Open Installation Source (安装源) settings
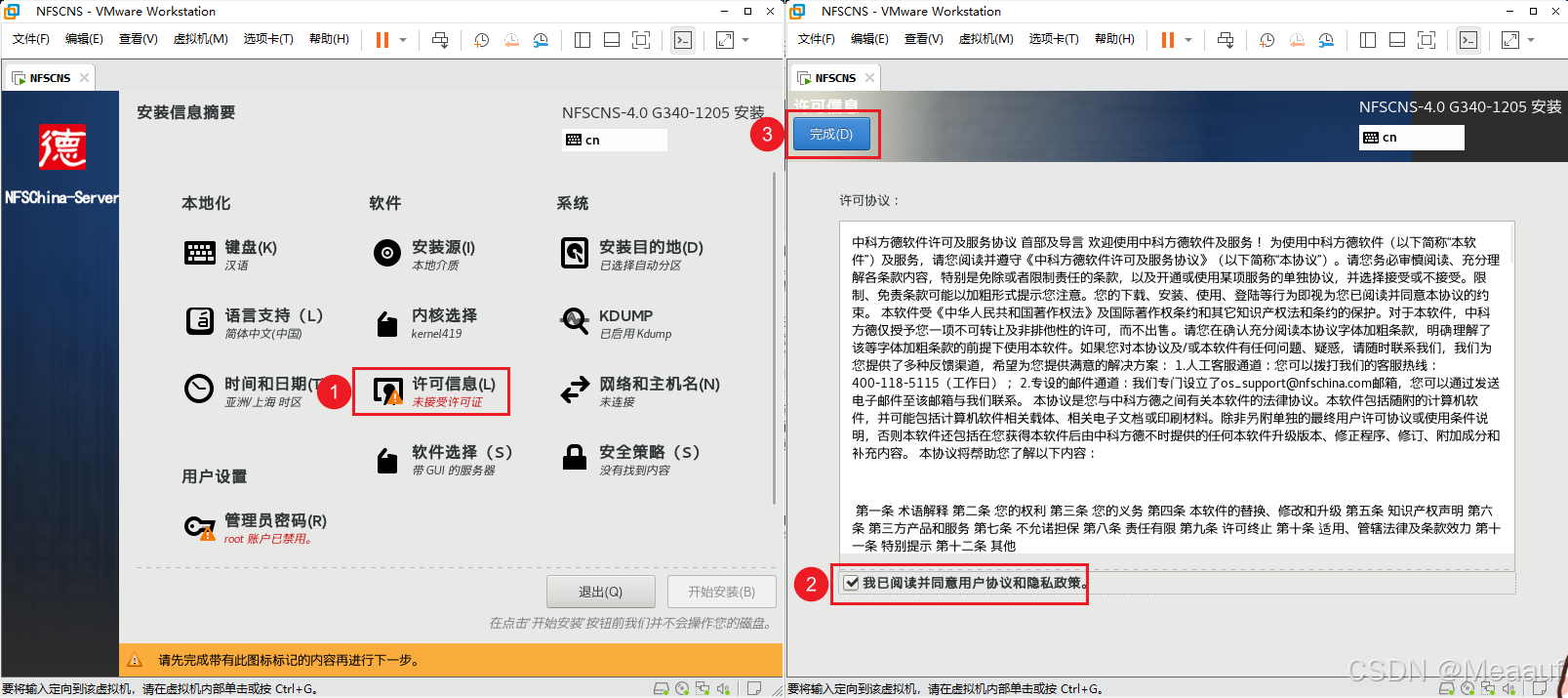This screenshot has height=698, width=1568. click(x=424, y=255)
